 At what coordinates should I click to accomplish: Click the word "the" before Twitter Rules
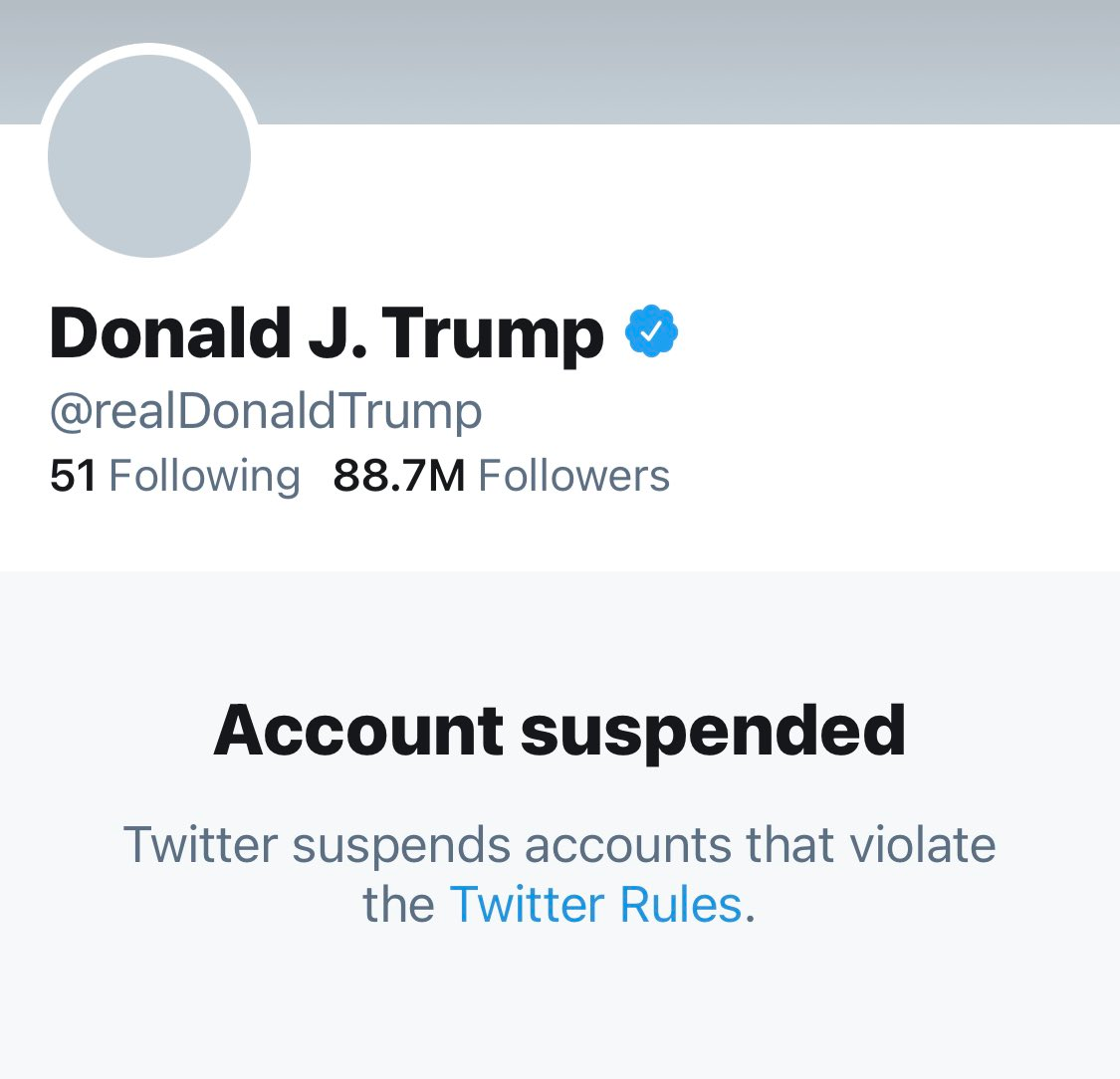398,905
